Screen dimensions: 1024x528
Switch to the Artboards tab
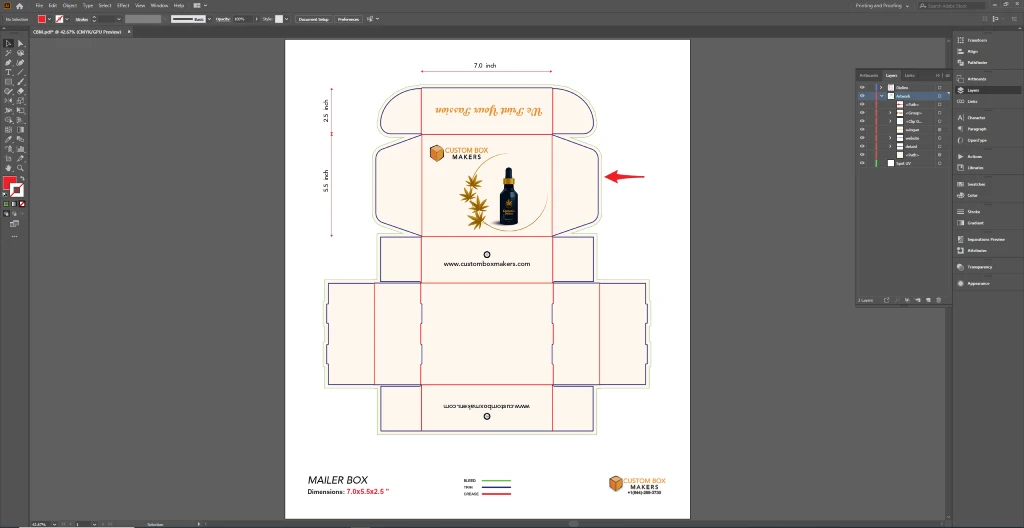869,75
